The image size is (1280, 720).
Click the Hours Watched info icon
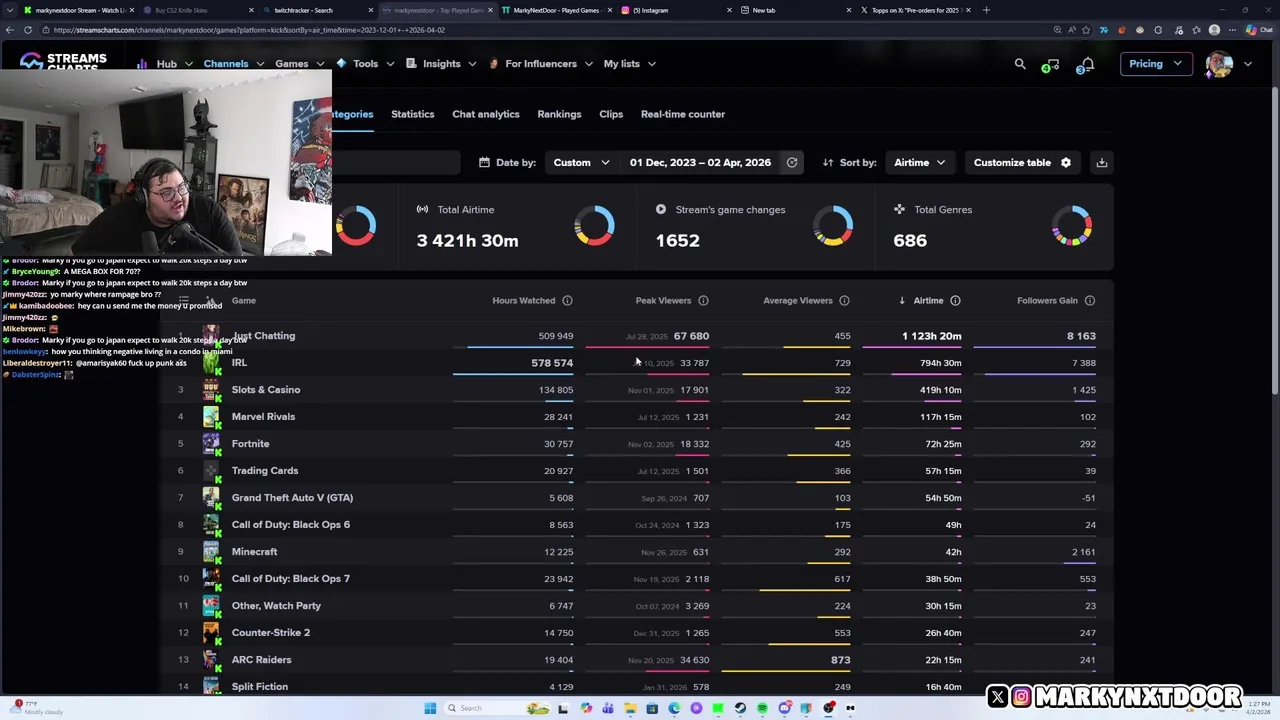[x=567, y=301]
